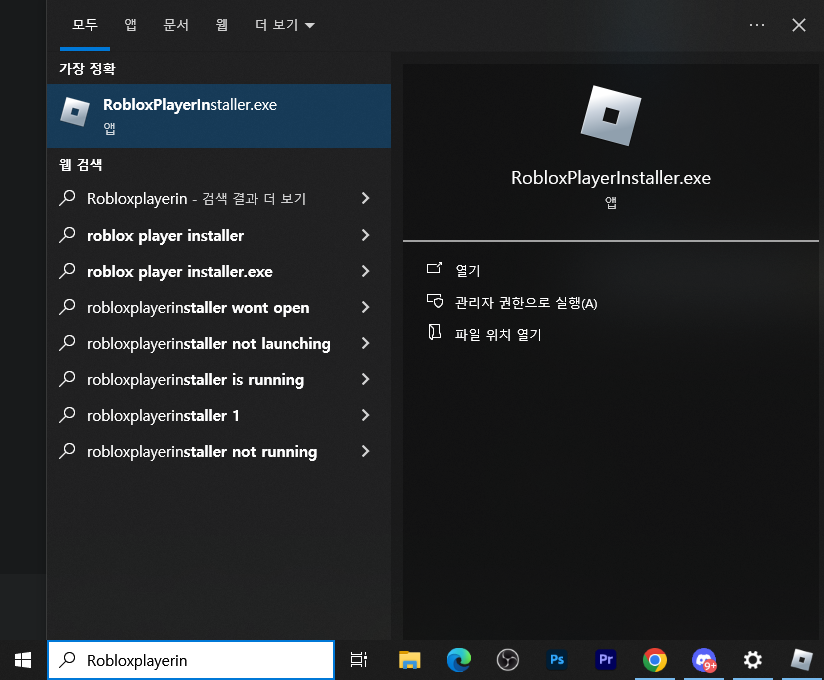824x680 pixels.
Task: Launch Premiere Pro from the taskbar
Action: pos(605,660)
